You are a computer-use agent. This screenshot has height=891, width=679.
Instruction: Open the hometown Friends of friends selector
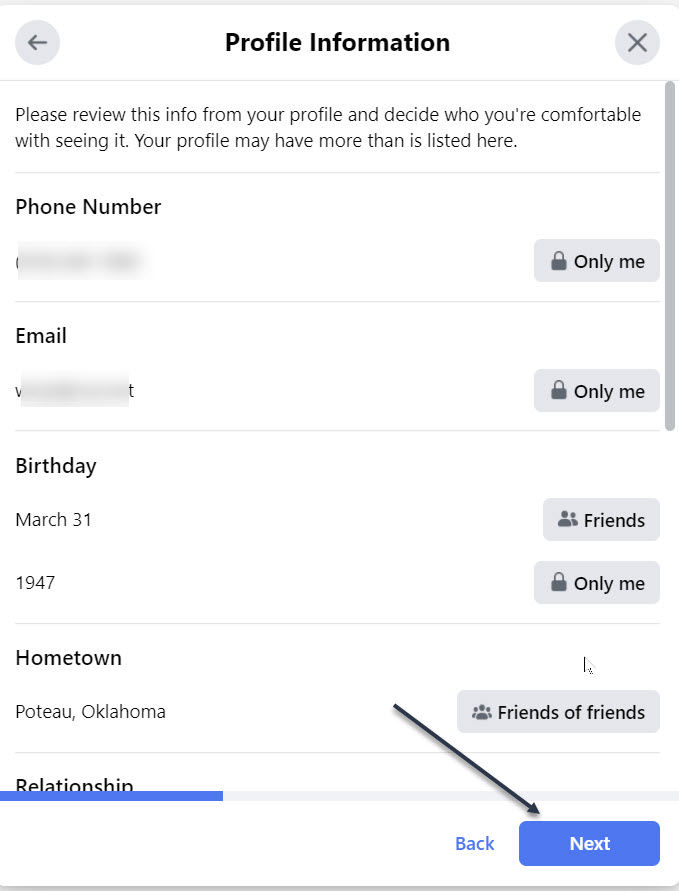pos(558,712)
